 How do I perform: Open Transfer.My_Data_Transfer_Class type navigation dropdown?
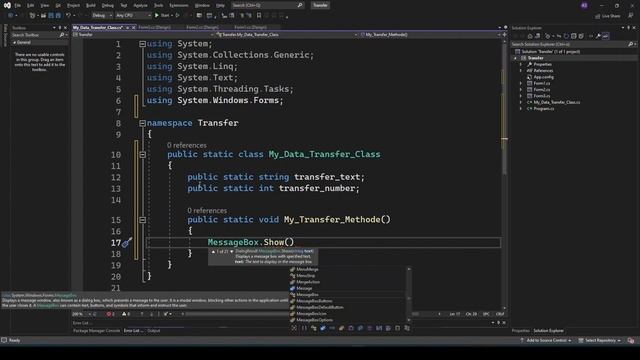(x=287, y=35)
